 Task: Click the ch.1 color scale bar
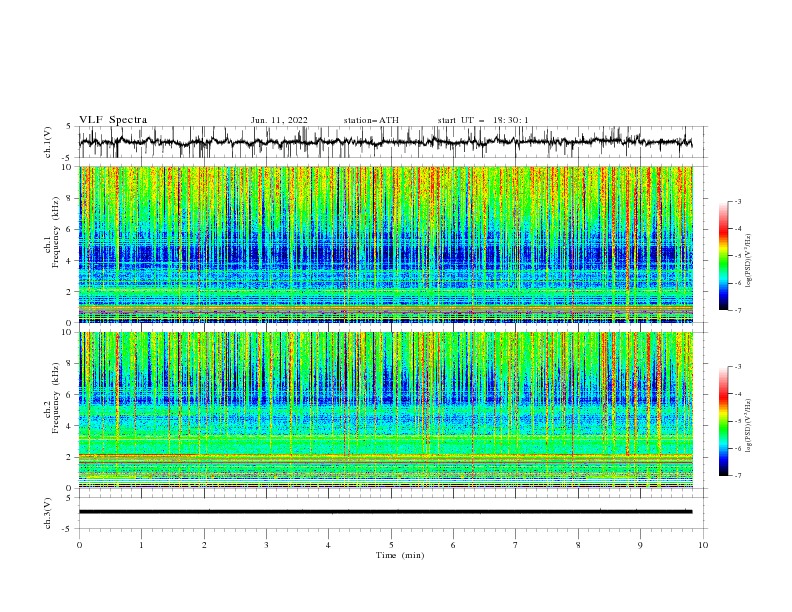click(723, 256)
